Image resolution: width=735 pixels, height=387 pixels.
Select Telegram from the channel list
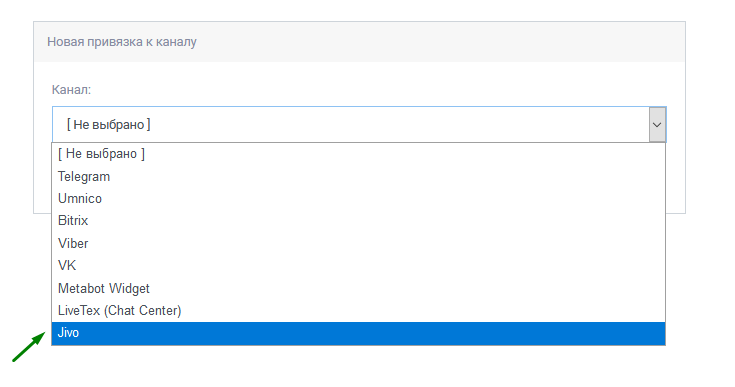[358, 177]
